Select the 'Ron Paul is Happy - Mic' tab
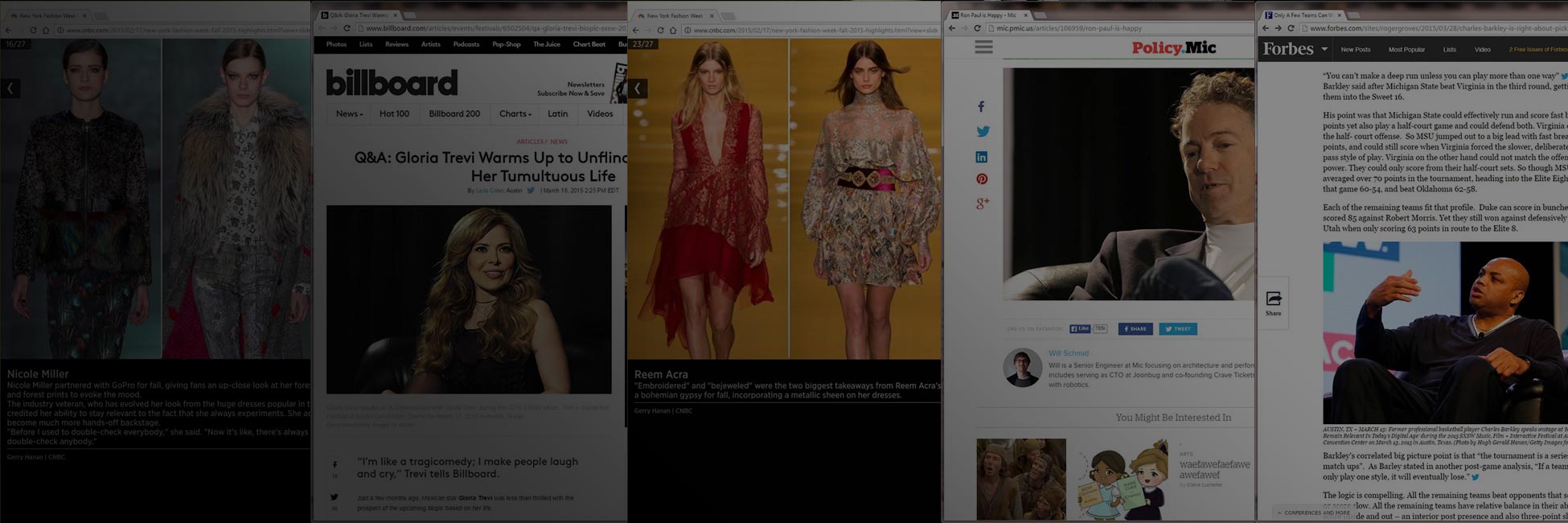Image resolution: width=1568 pixels, height=523 pixels. (988, 15)
